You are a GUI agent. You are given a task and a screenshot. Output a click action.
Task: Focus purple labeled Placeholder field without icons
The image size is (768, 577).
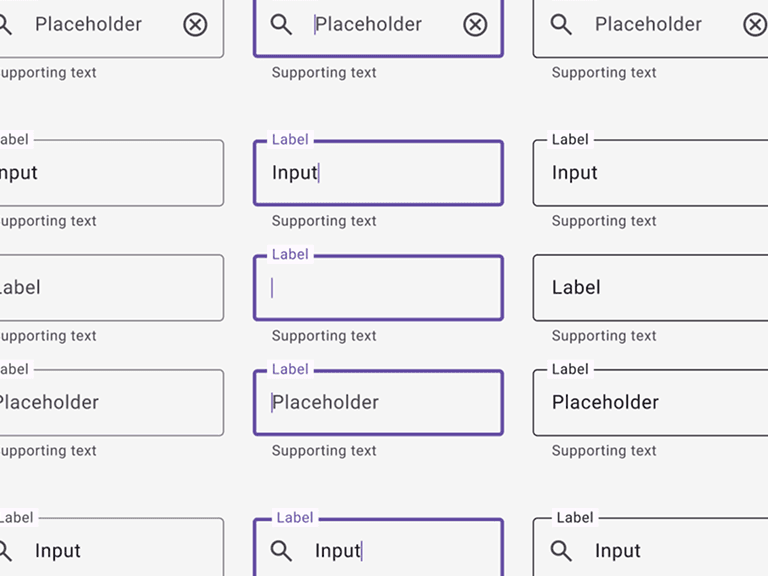point(378,403)
